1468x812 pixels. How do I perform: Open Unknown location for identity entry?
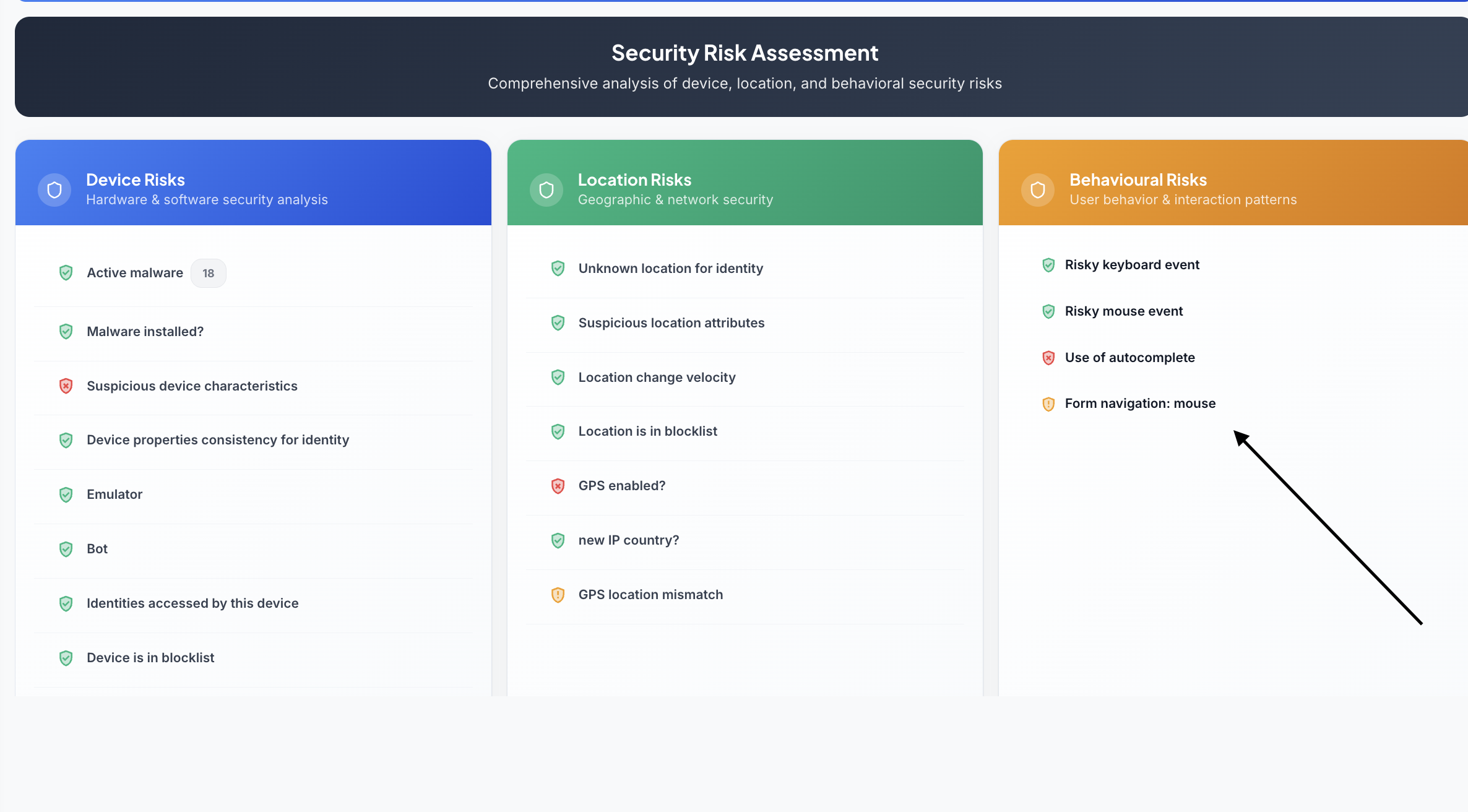click(x=745, y=269)
